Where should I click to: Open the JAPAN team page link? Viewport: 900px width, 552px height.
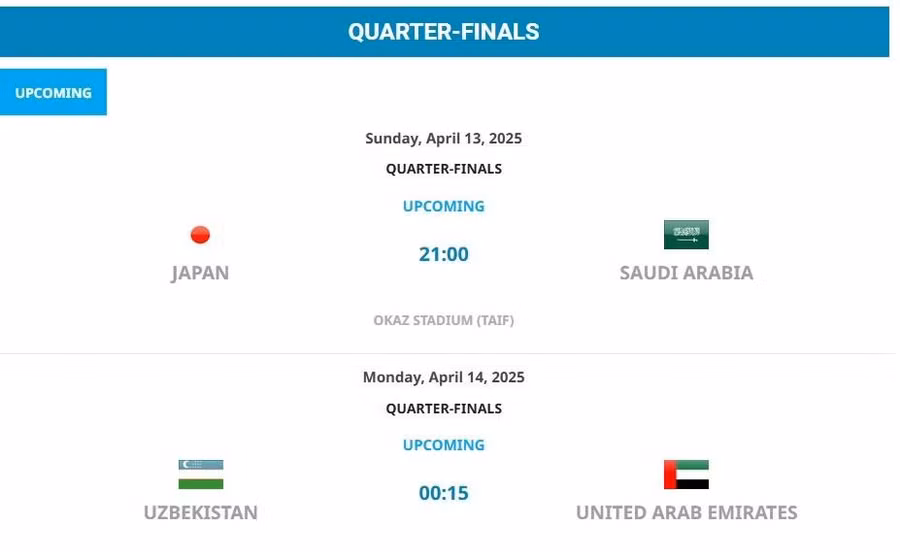coord(200,273)
